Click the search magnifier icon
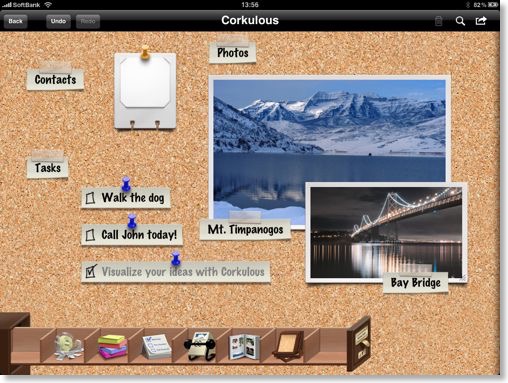Image resolution: width=508 pixels, height=383 pixels. click(460, 21)
